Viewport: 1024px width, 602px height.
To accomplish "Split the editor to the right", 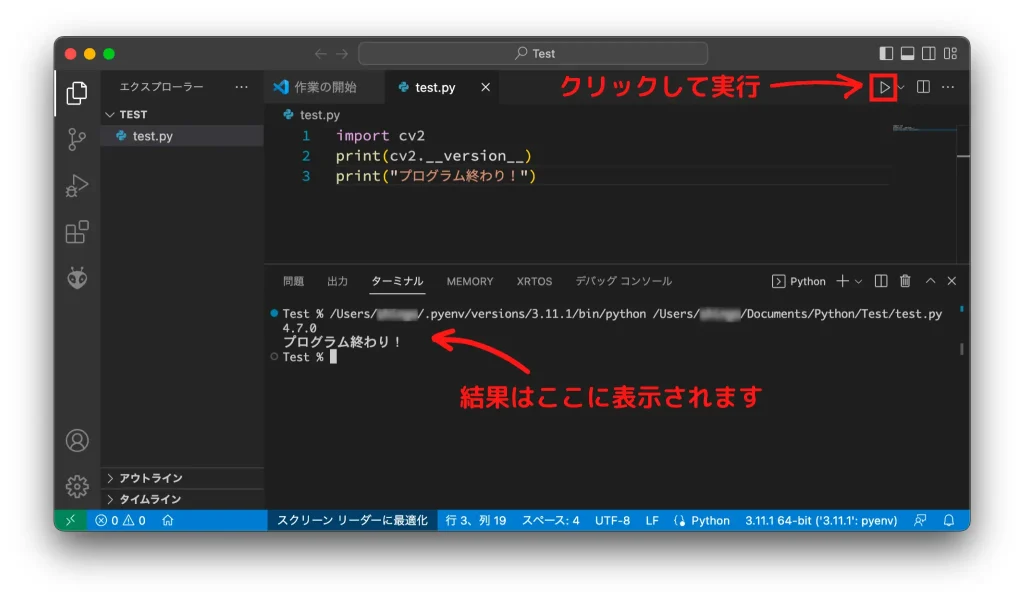I will pyautogui.click(x=923, y=88).
